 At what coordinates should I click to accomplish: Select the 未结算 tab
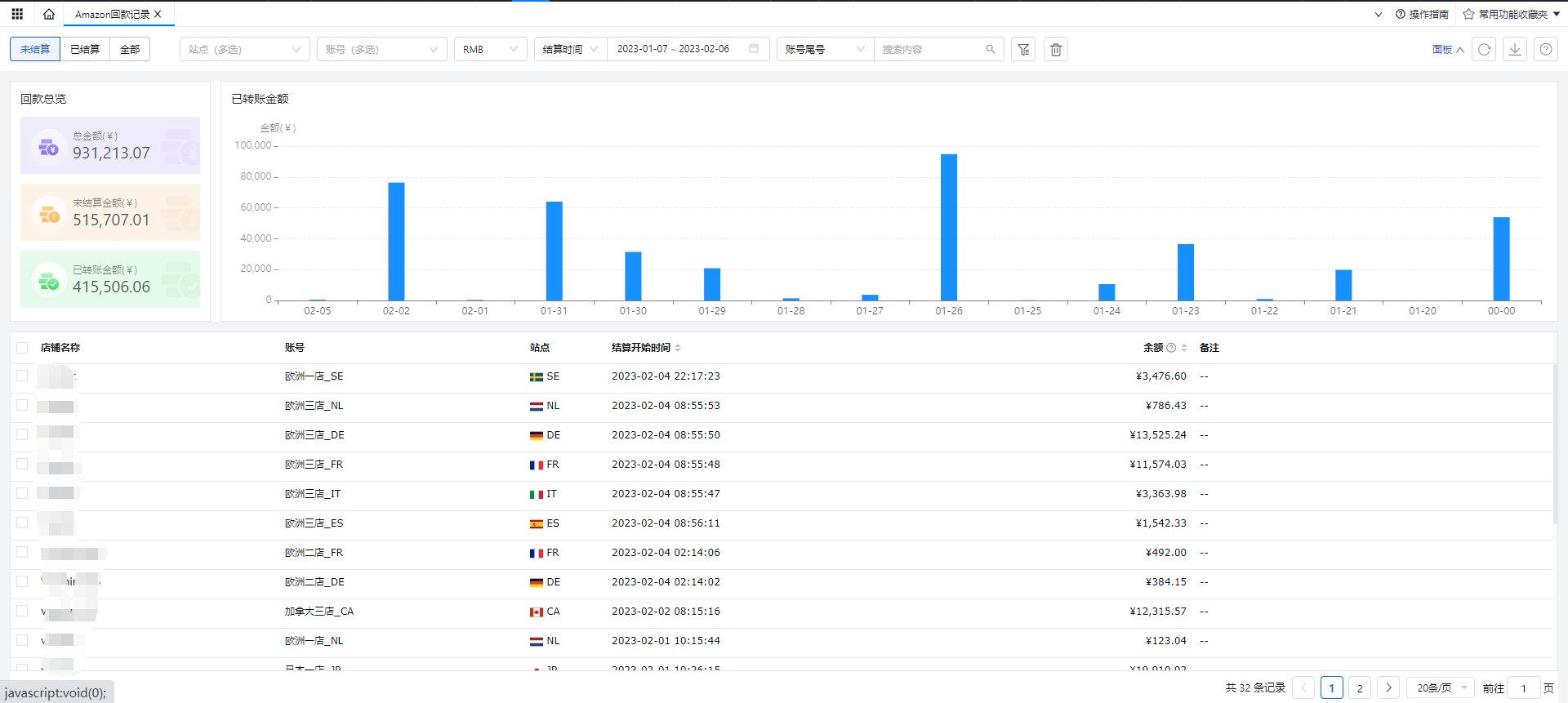click(x=35, y=49)
